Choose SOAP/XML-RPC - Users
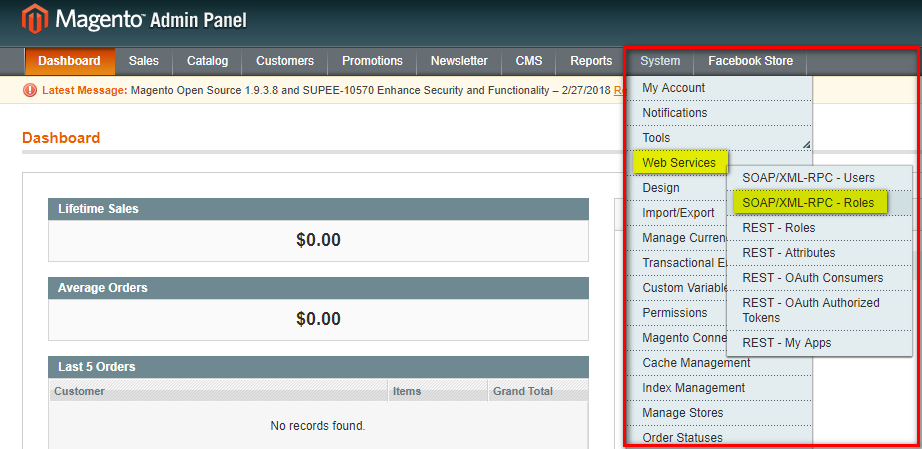The image size is (922, 449). 808,178
